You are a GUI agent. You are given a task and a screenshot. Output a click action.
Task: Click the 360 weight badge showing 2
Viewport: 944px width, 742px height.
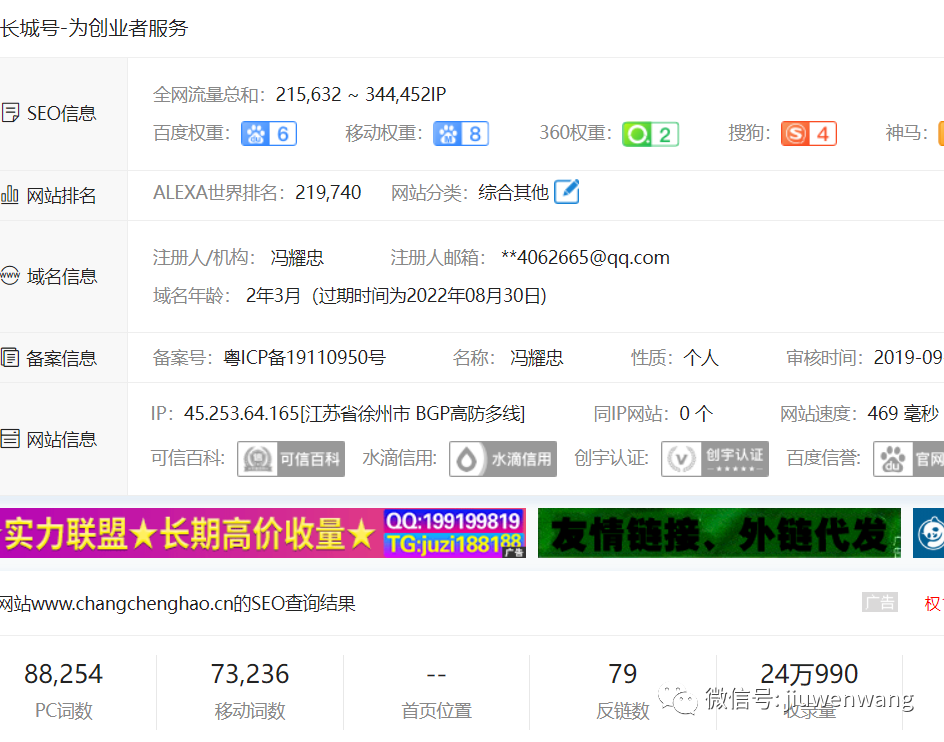click(650, 133)
